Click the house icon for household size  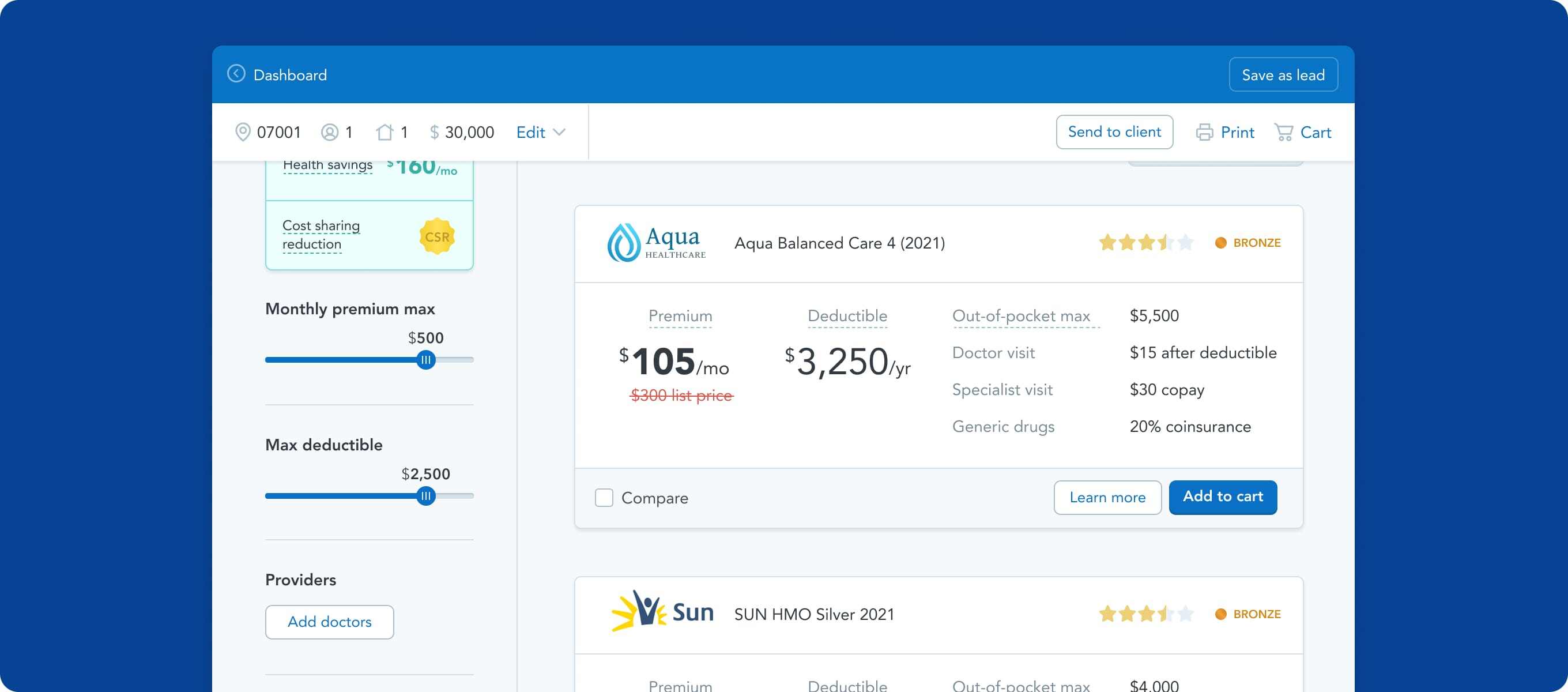click(385, 131)
